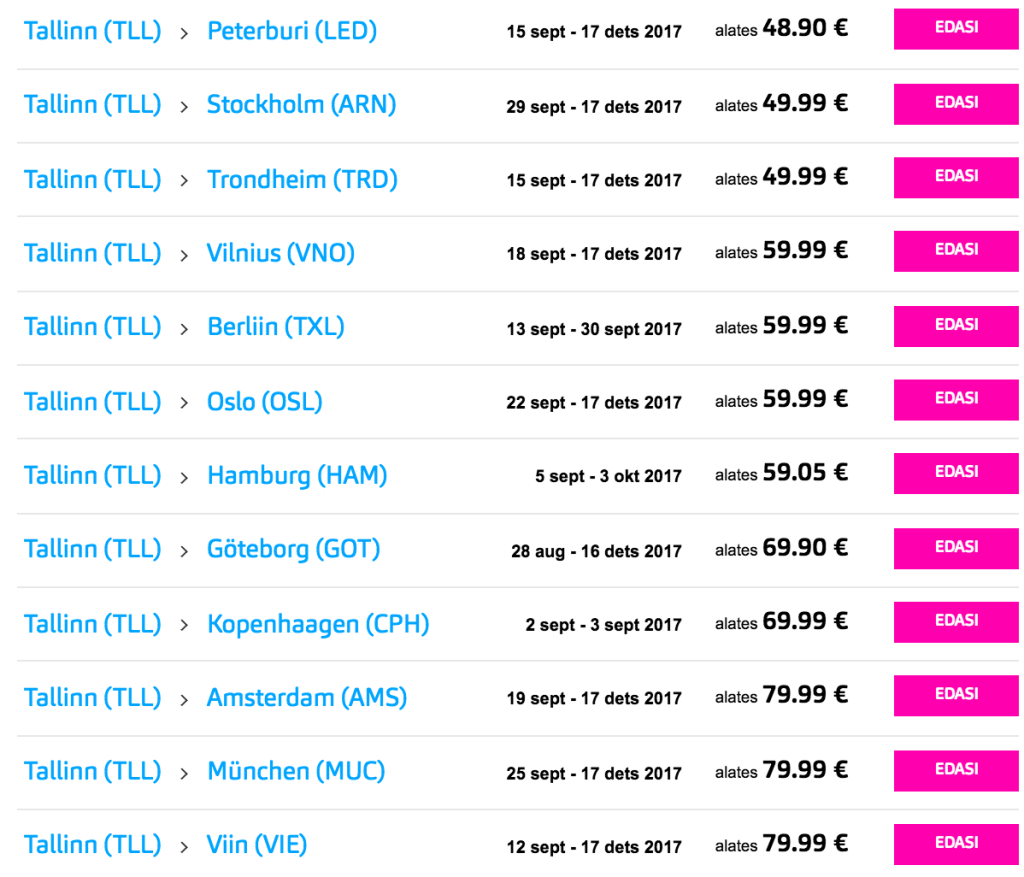This screenshot has height=877, width=1024.
Task: Click the arrow chevron before Oslo (OSL)
Action: coord(184,403)
